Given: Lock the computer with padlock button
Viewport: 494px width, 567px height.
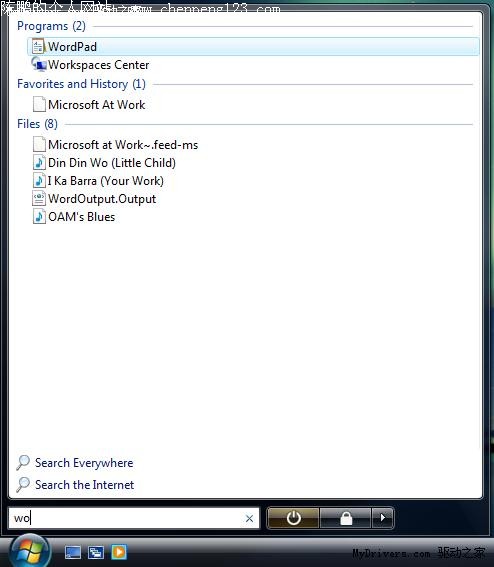Looking at the screenshot, I should (x=346, y=518).
